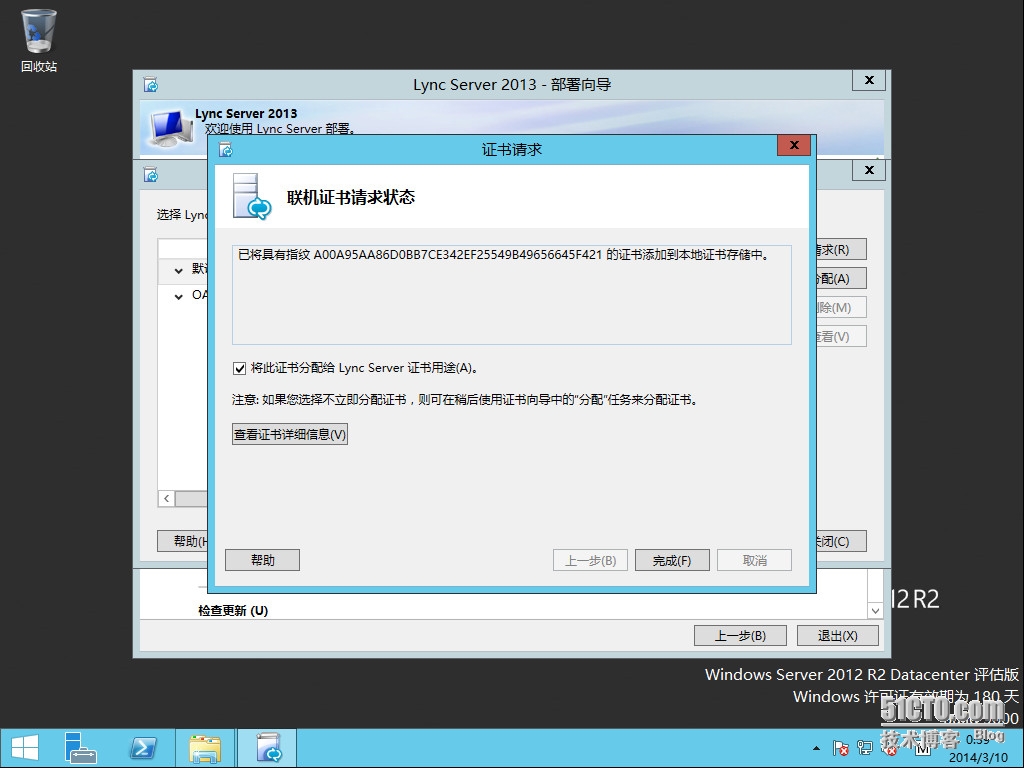1024x768 pixels.
Task: Click the note text starting with 注意
Action: [465, 400]
